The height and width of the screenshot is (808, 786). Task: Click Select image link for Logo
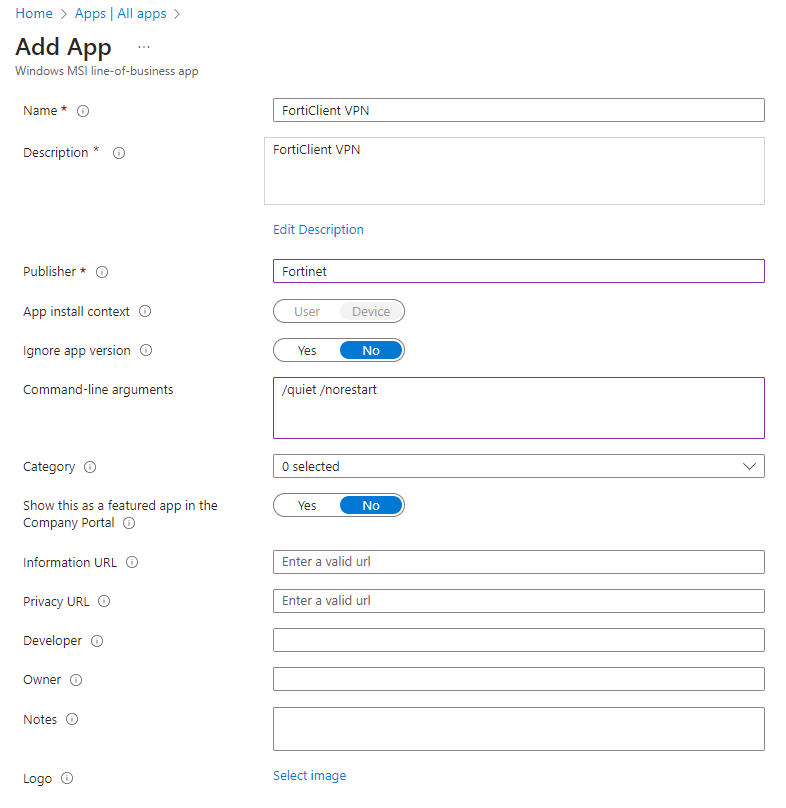pos(310,776)
